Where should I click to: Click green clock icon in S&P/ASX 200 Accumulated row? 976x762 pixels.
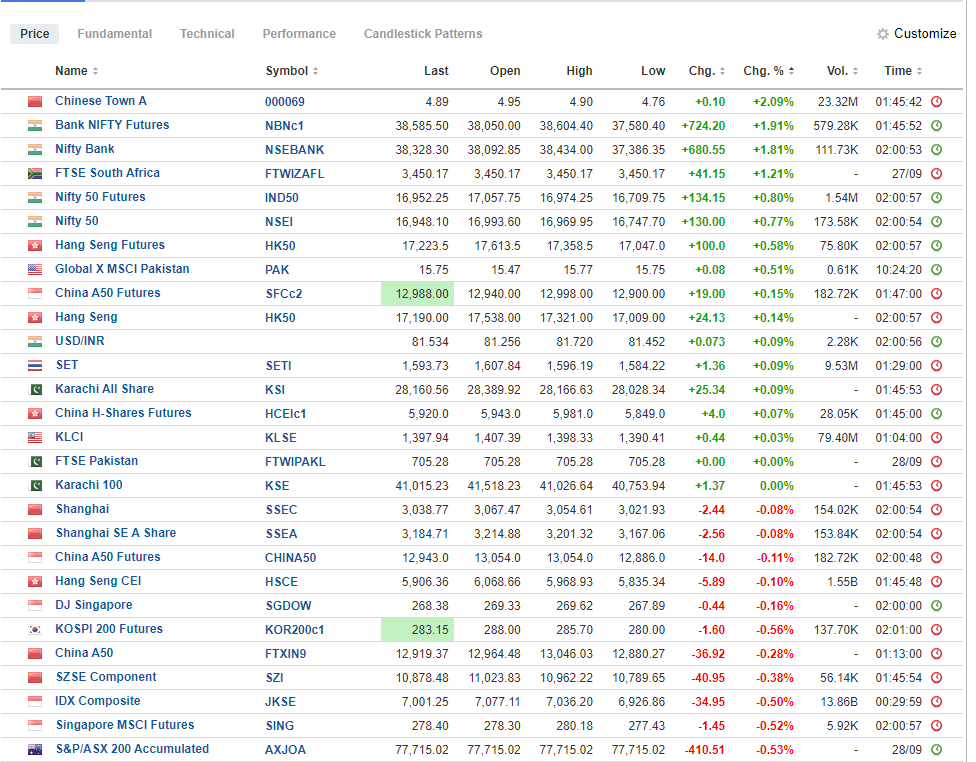coord(936,750)
